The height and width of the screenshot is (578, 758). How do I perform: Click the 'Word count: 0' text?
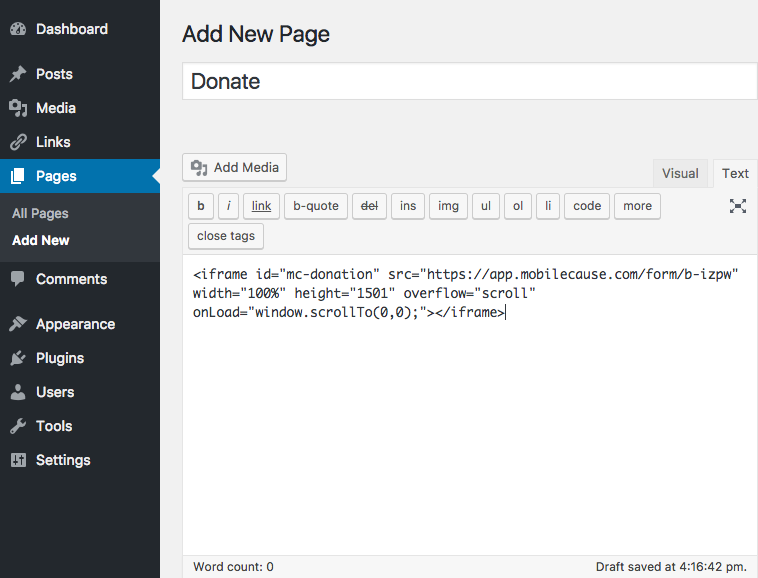click(233, 566)
